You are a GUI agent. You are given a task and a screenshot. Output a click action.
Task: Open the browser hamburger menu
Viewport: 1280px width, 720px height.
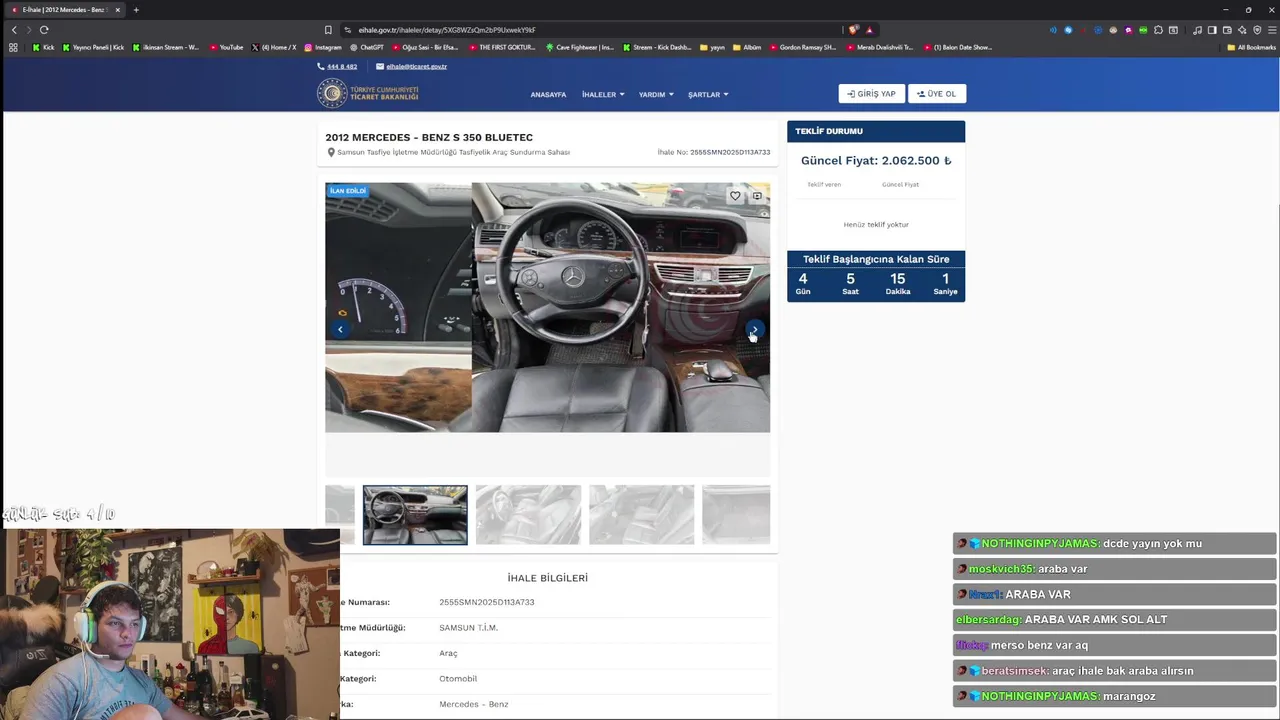[1272, 30]
